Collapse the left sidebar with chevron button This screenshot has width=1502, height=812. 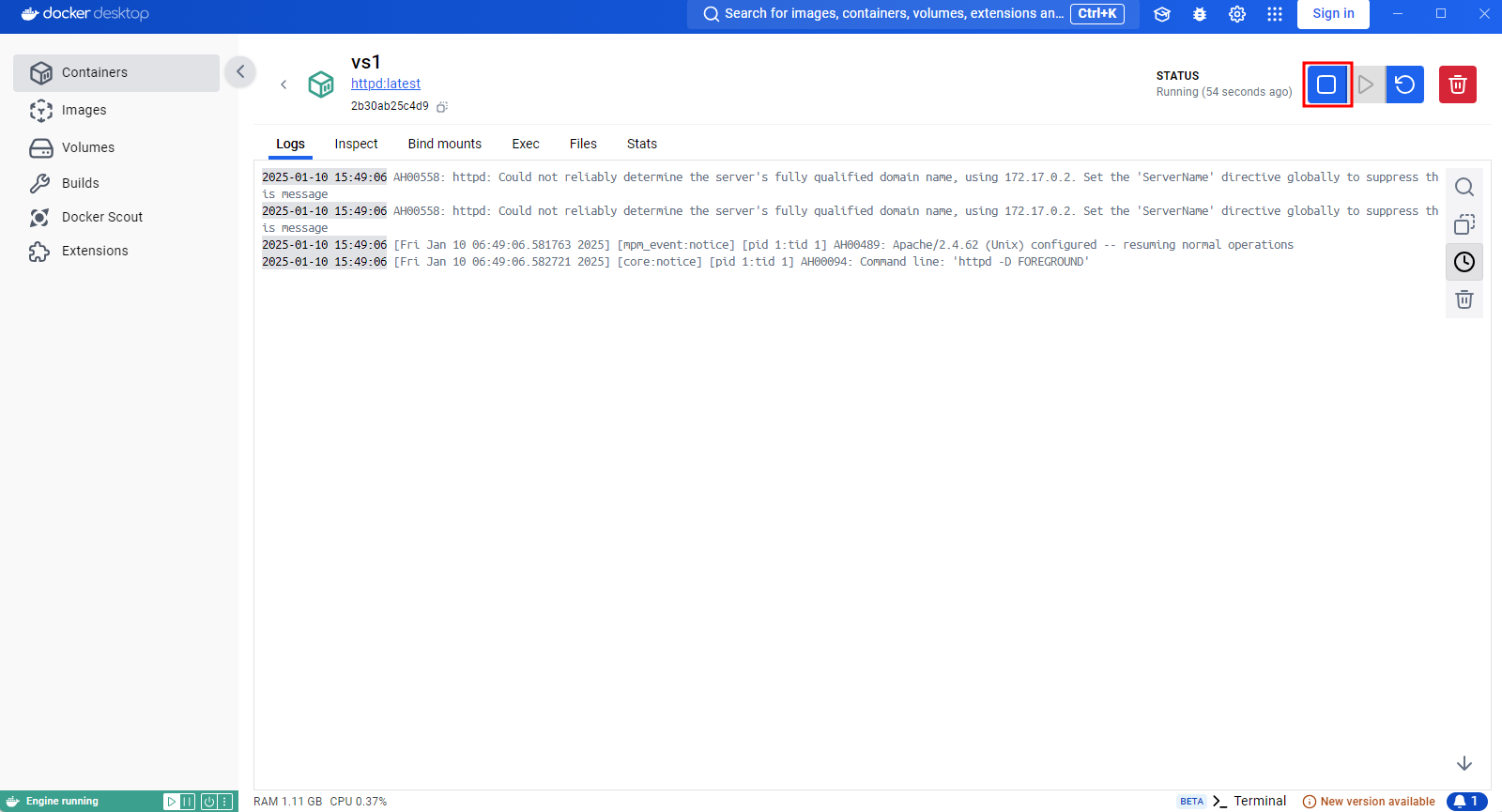240,71
